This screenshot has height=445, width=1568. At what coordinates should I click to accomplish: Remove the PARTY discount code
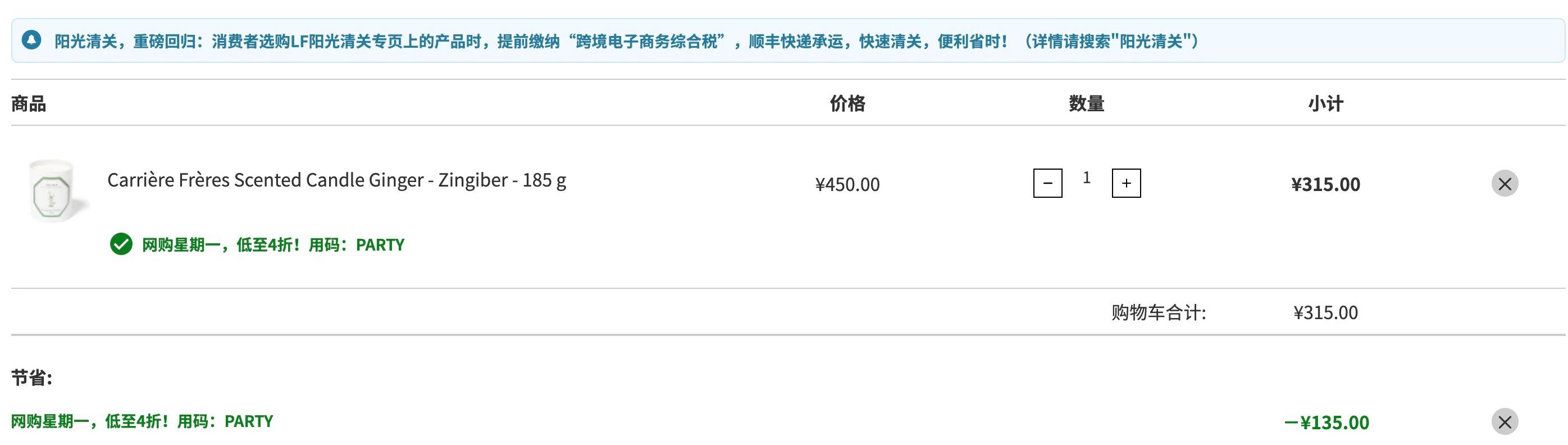(1505, 421)
